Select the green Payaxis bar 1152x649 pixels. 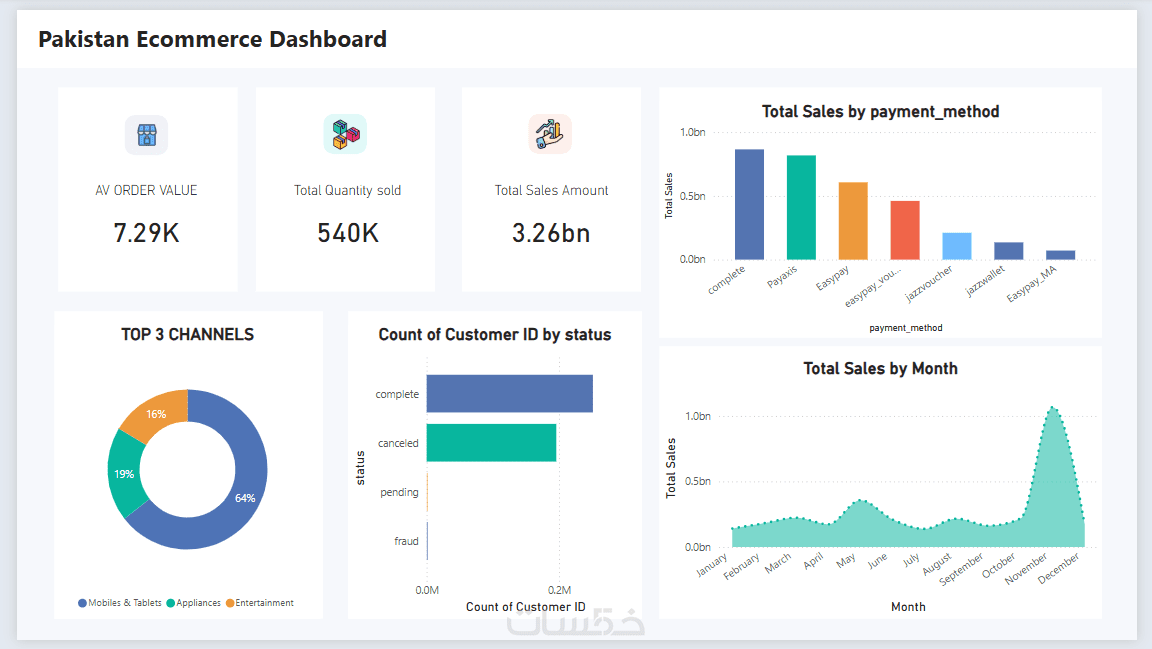point(801,207)
